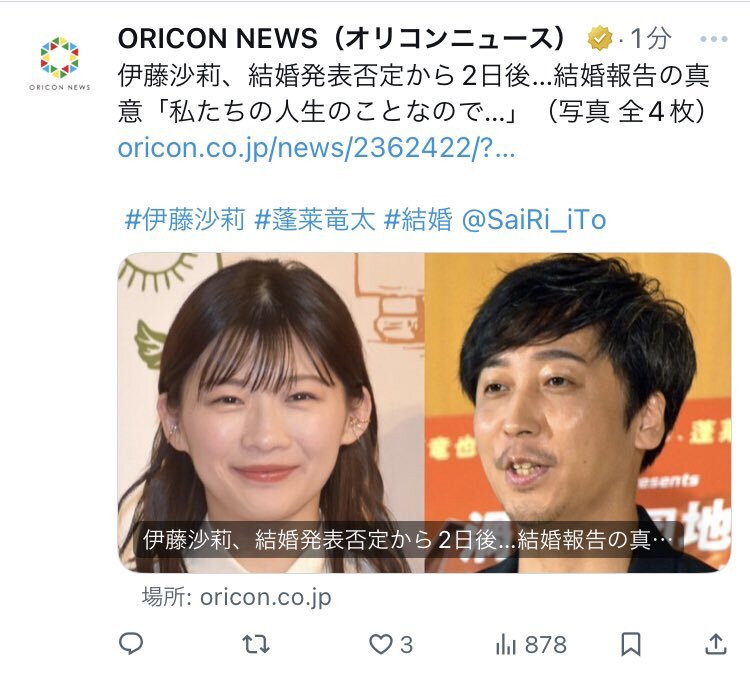Repost this tweet with retweet icon
This screenshot has height=674, width=750.
(256, 644)
